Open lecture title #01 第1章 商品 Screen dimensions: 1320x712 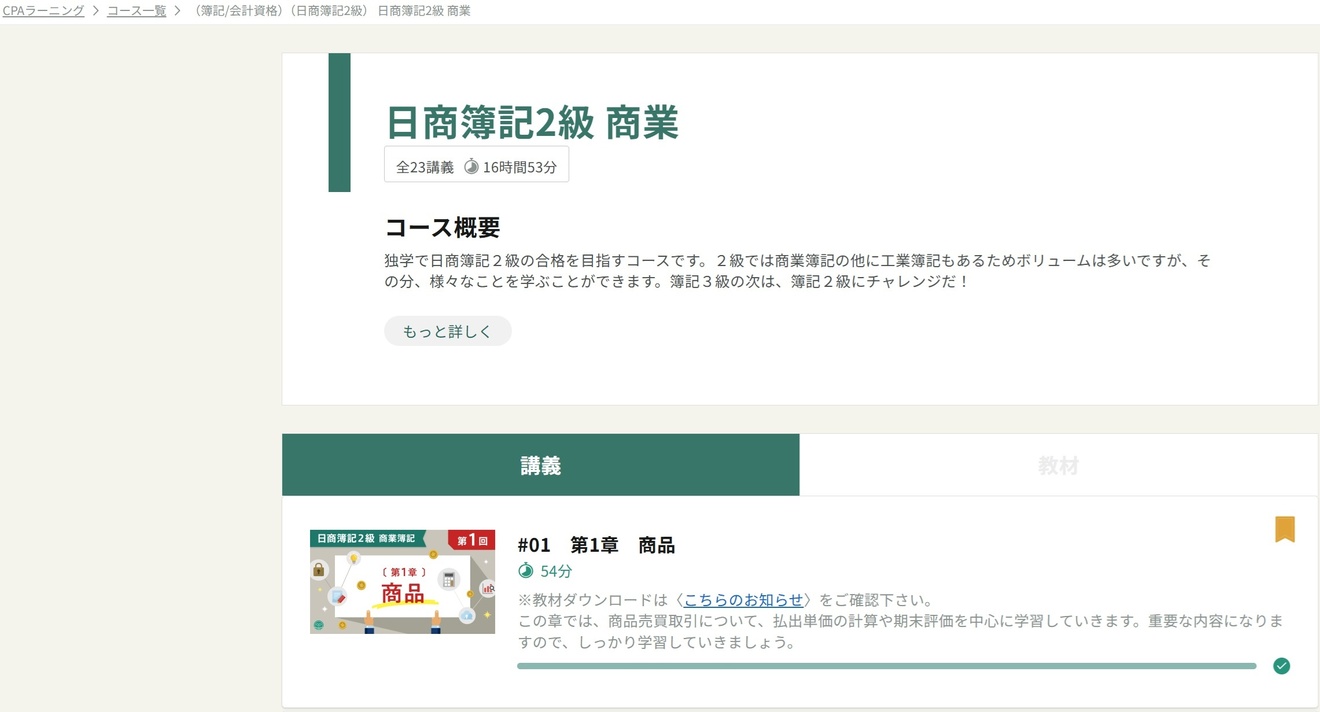tap(596, 545)
